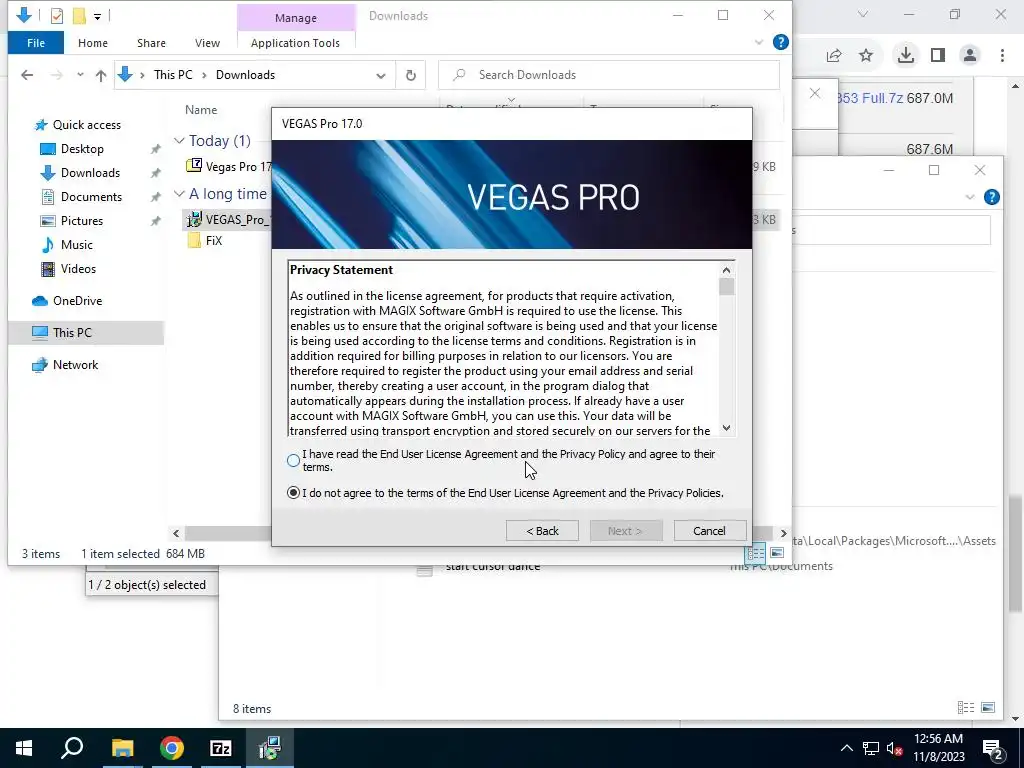The height and width of the screenshot is (768, 1024).
Task: Open the Chrome profile avatar
Action: (x=970, y=56)
